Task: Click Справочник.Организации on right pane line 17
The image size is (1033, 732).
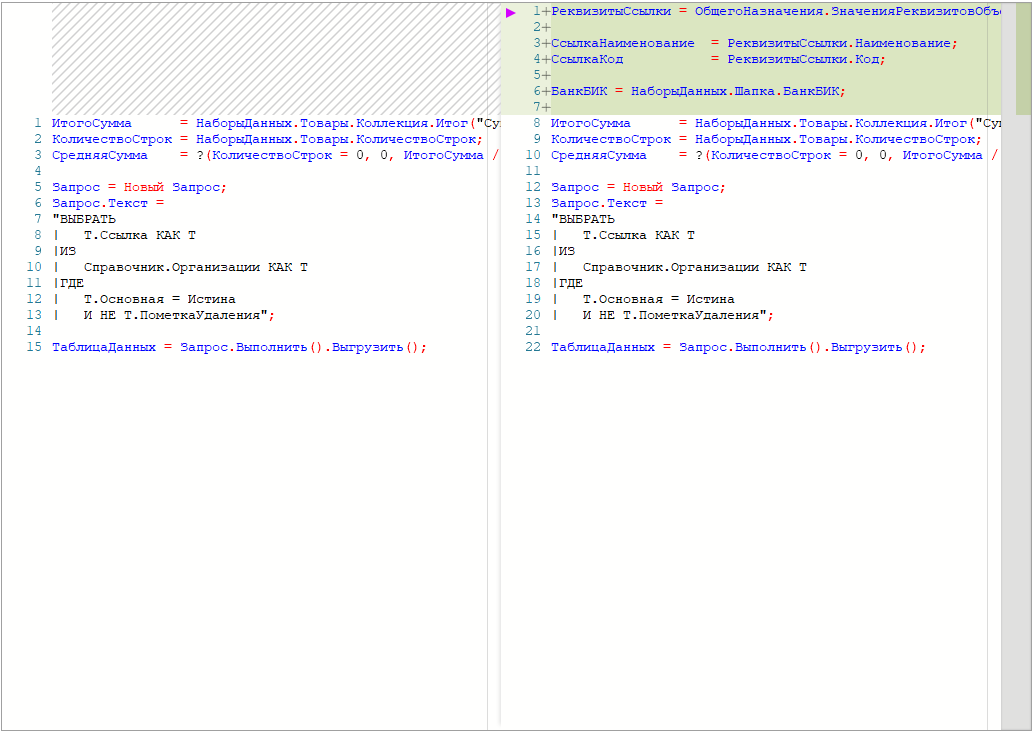Action: coord(670,267)
